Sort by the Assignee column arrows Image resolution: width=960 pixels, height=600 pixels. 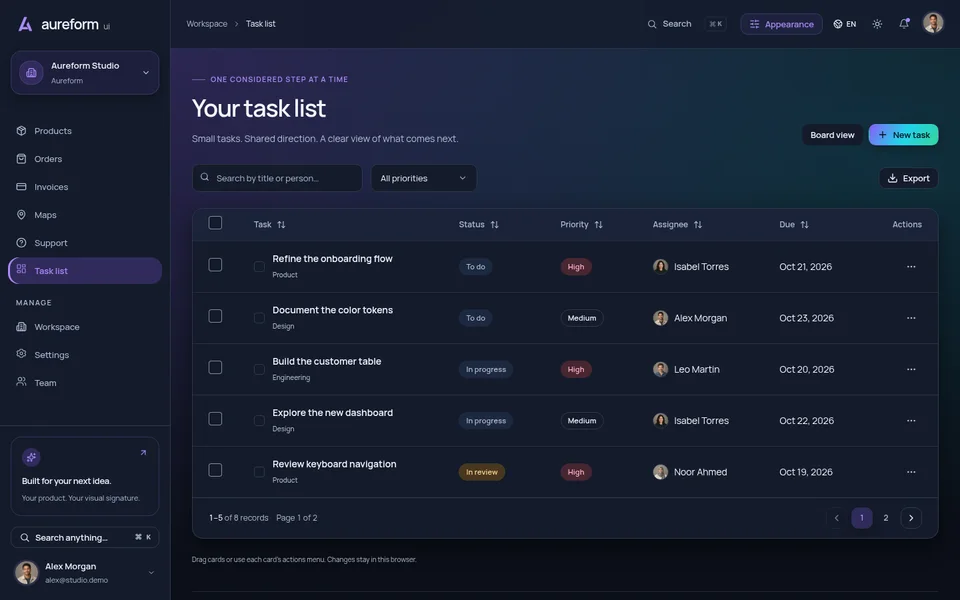[x=697, y=225]
